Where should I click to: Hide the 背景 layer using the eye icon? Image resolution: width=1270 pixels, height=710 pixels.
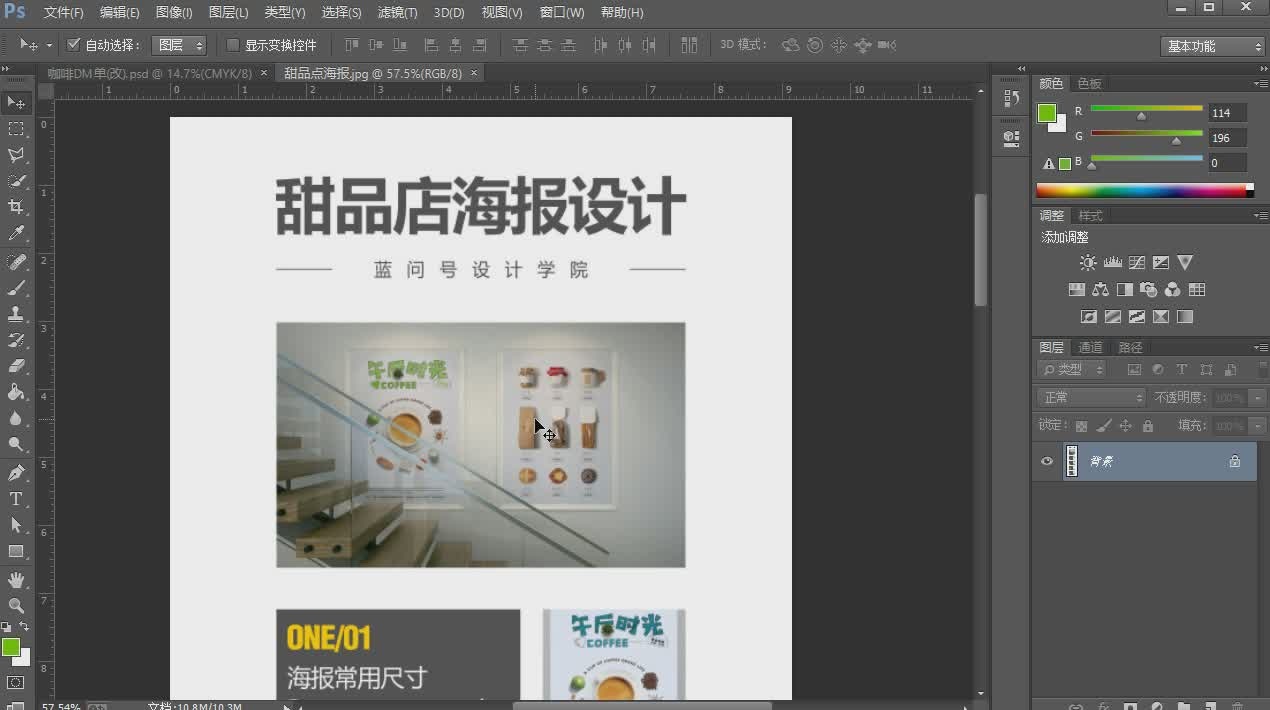point(1047,461)
